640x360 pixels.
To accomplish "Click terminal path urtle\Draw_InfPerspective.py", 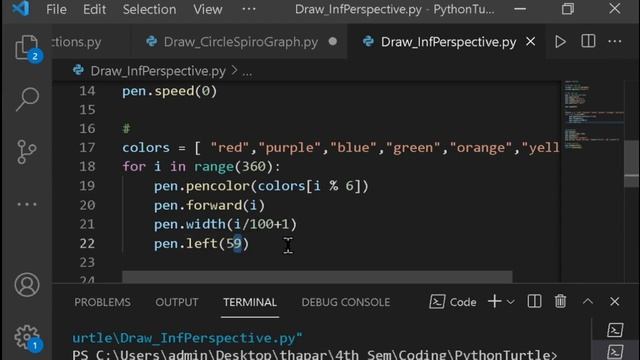I will [x=187, y=338].
